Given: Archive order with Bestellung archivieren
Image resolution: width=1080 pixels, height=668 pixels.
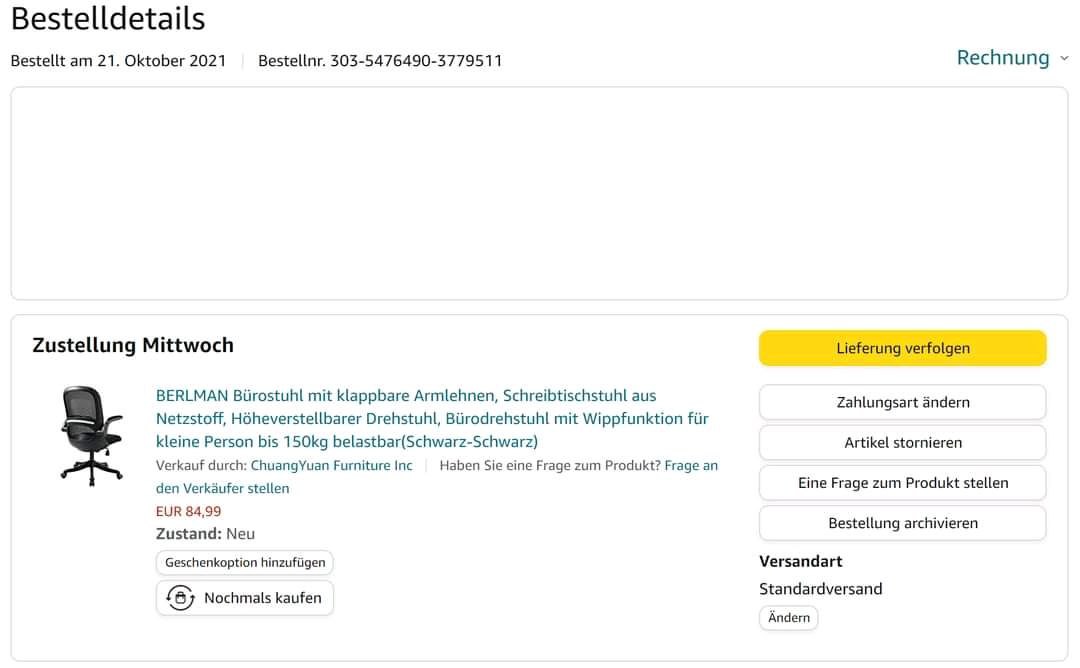Looking at the screenshot, I should point(902,523).
